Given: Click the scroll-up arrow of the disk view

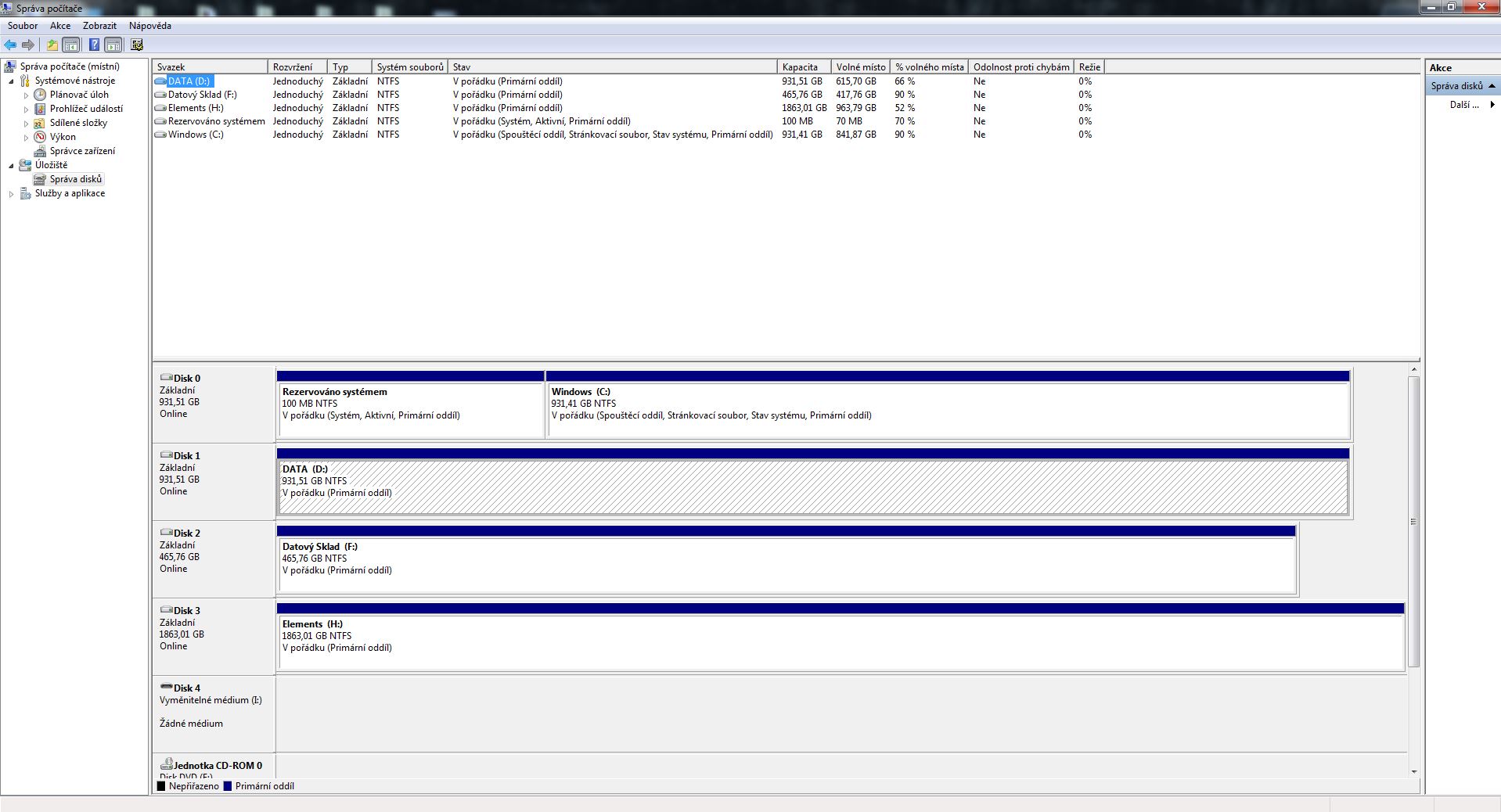Looking at the screenshot, I should pos(1413,369).
